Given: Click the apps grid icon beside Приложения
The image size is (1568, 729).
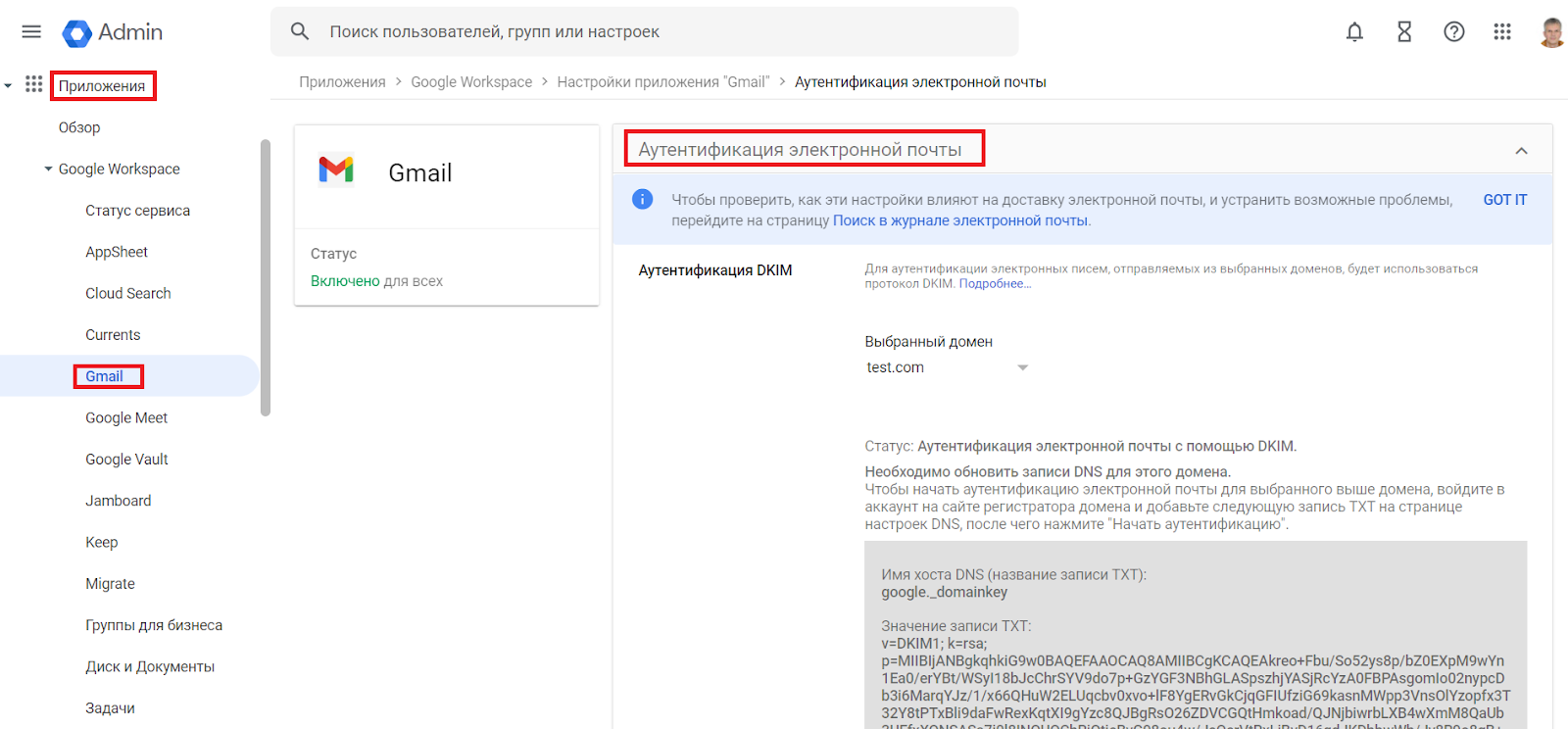Looking at the screenshot, I should coord(34,84).
